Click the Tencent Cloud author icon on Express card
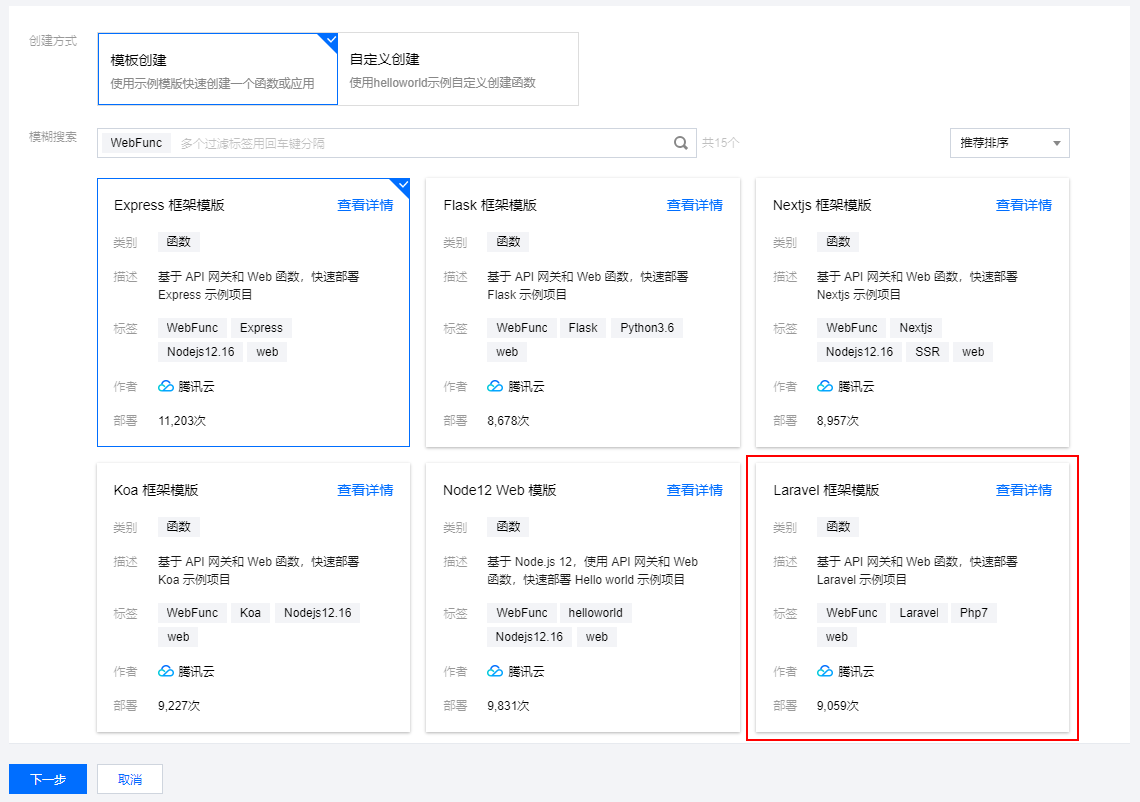 (x=164, y=386)
